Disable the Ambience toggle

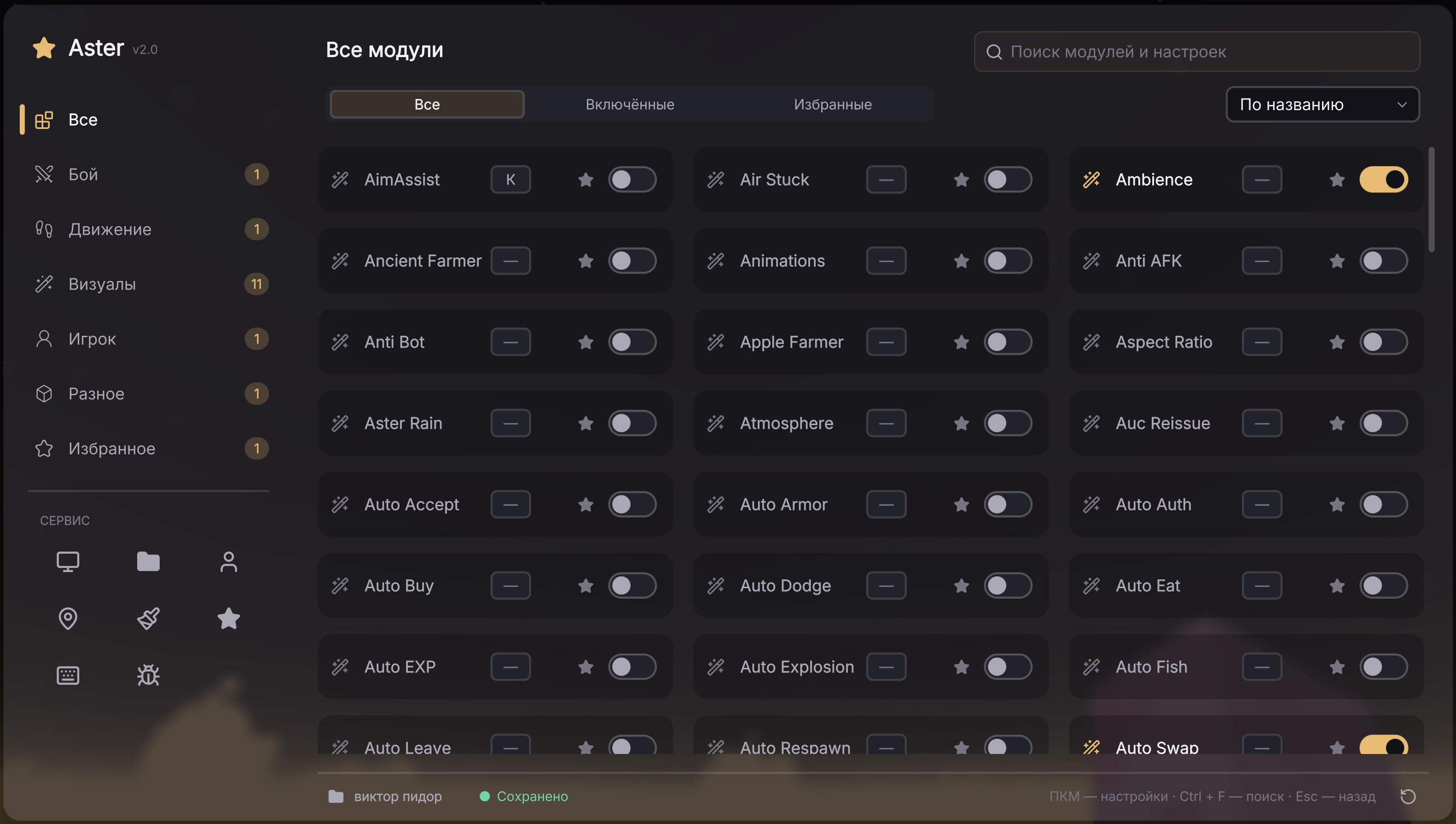1384,180
